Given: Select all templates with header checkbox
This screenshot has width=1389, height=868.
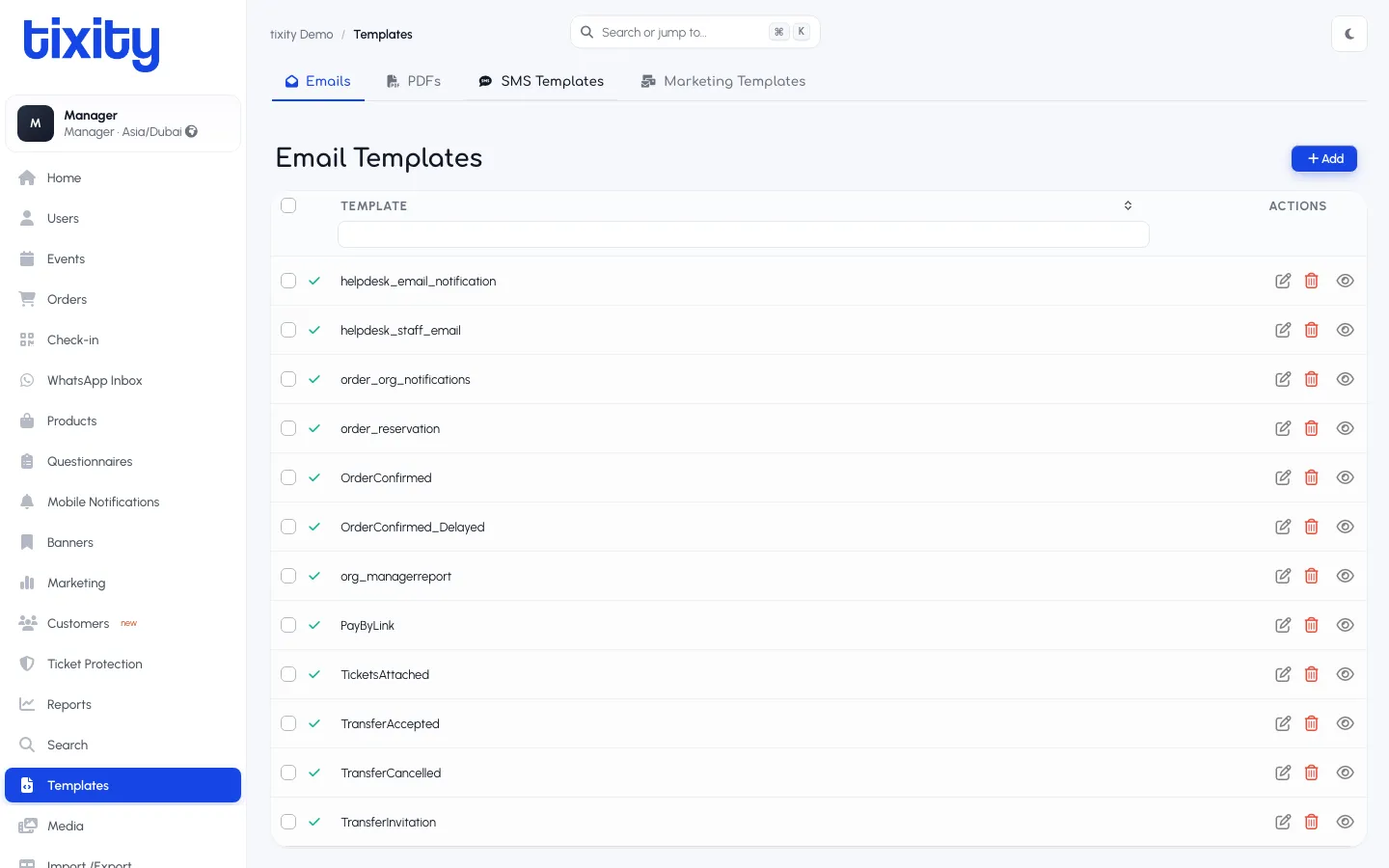Looking at the screenshot, I should (288, 205).
